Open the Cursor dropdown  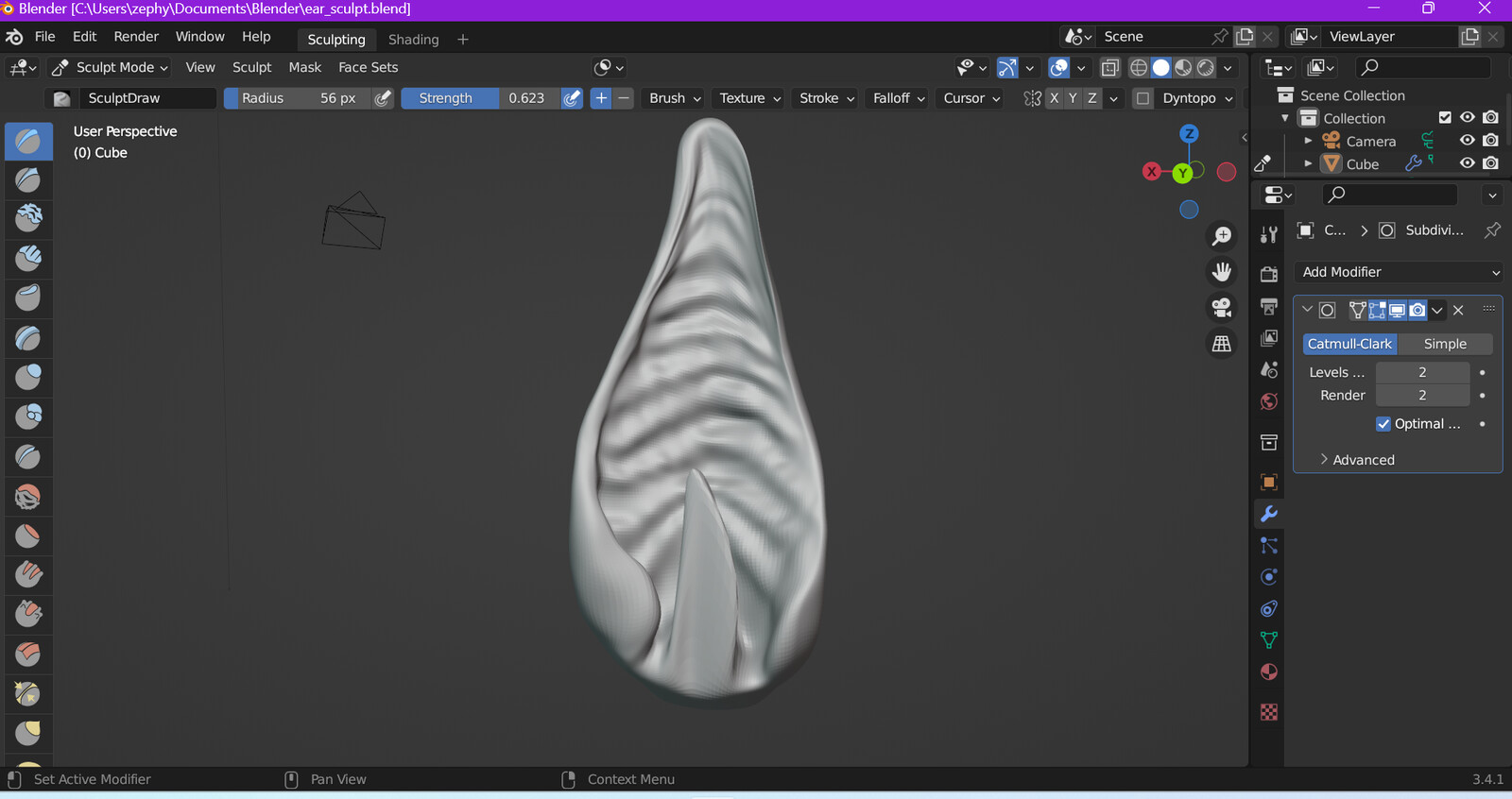[x=971, y=98]
